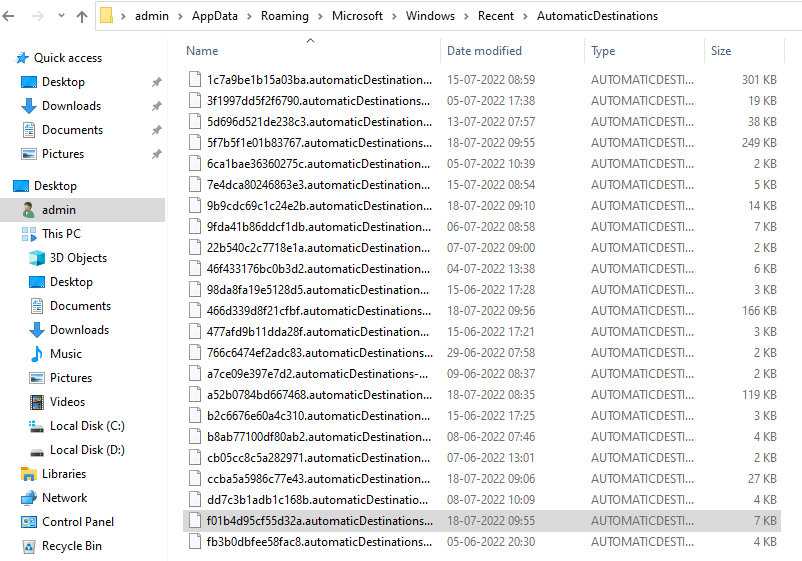Image resolution: width=802 pixels, height=561 pixels.
Task: Click date 15-06-2022 17:28 cell
Action: (491, 290)
